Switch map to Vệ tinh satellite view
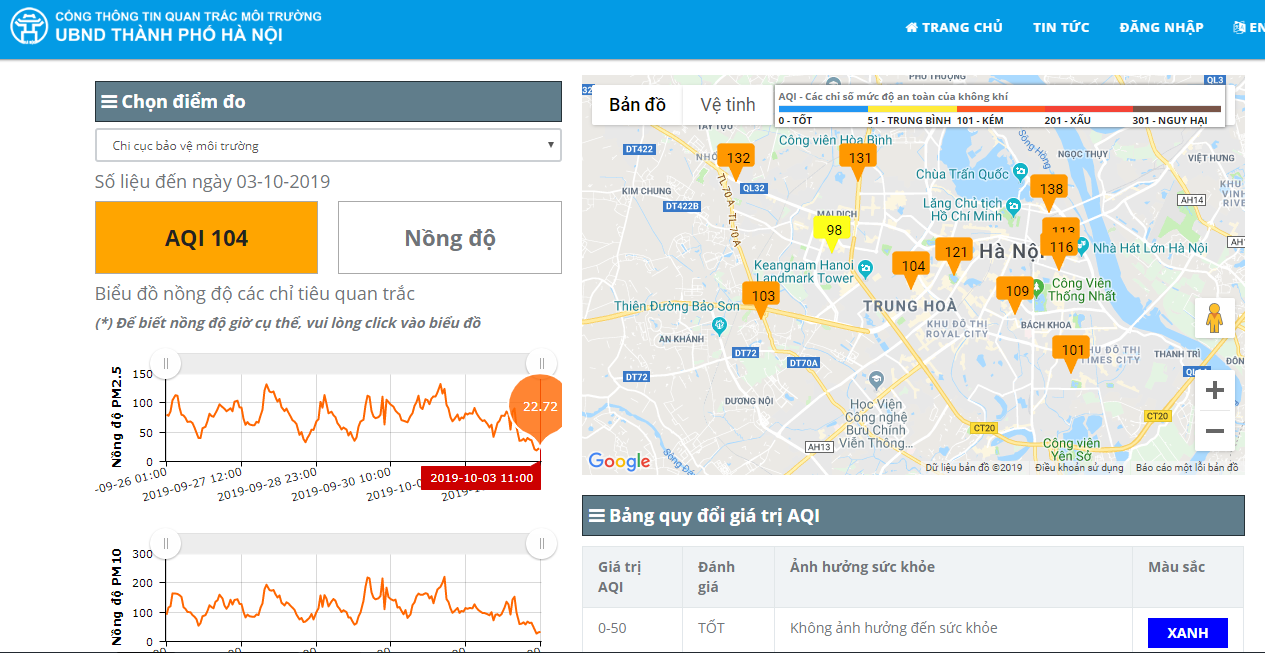The width and height of the screenshot is (1265, 653). pyautogui.click(x=727, y=105)
